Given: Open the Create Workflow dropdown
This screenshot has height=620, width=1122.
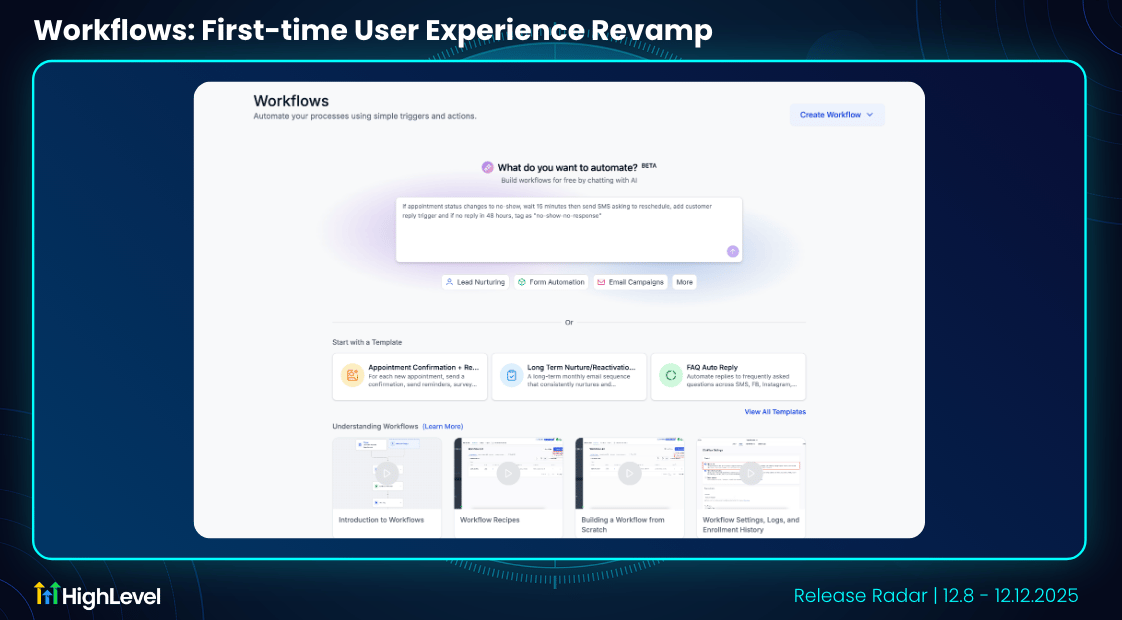Looking at the screenshot, I should click(837, 115).
